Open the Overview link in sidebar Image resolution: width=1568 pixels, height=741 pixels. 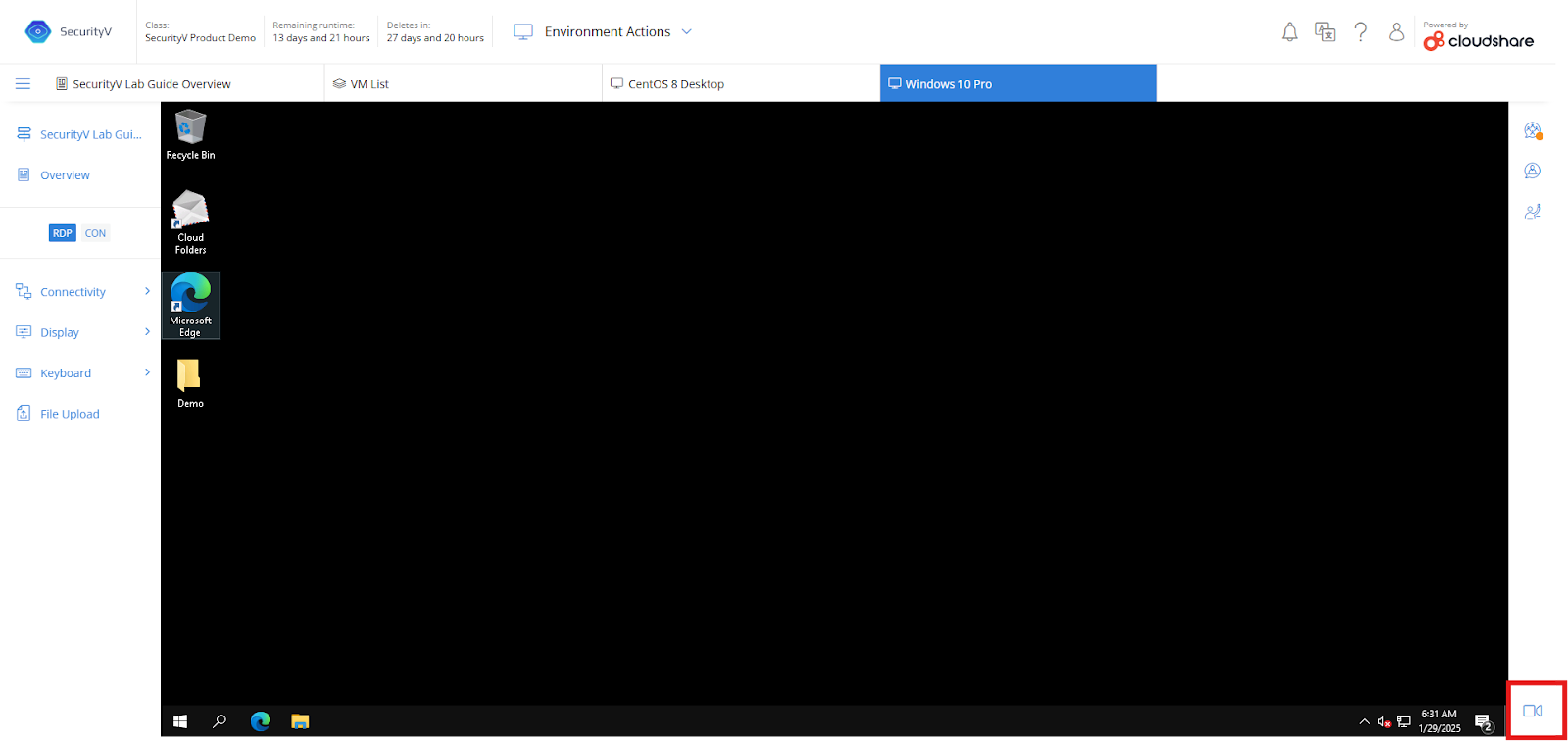coord(65,175)
